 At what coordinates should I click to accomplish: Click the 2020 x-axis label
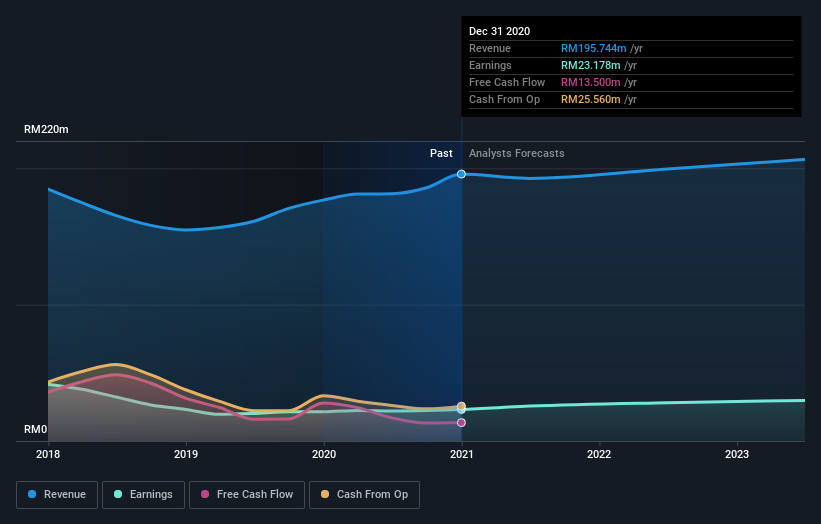pos(324,454)
